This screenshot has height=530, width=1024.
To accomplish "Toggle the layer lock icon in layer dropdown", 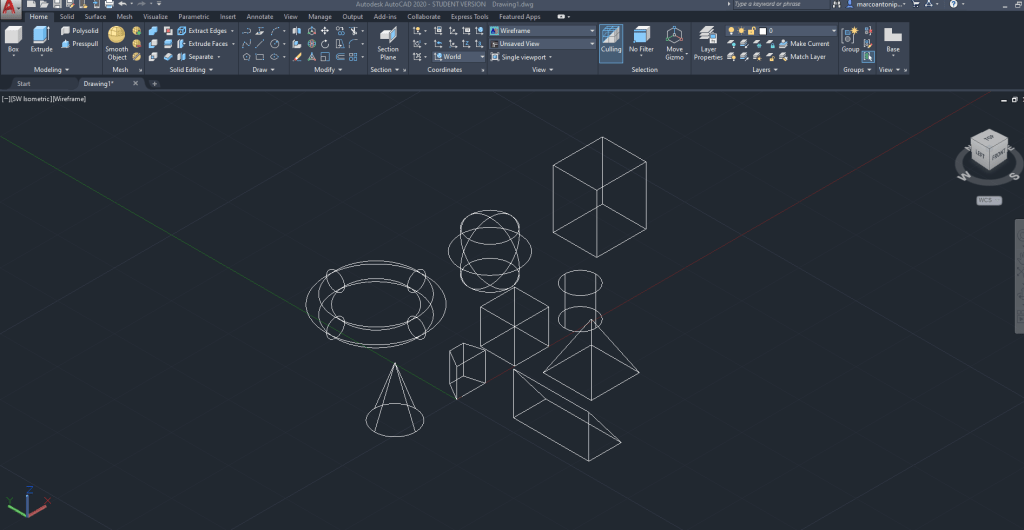I will click(751, 31).
